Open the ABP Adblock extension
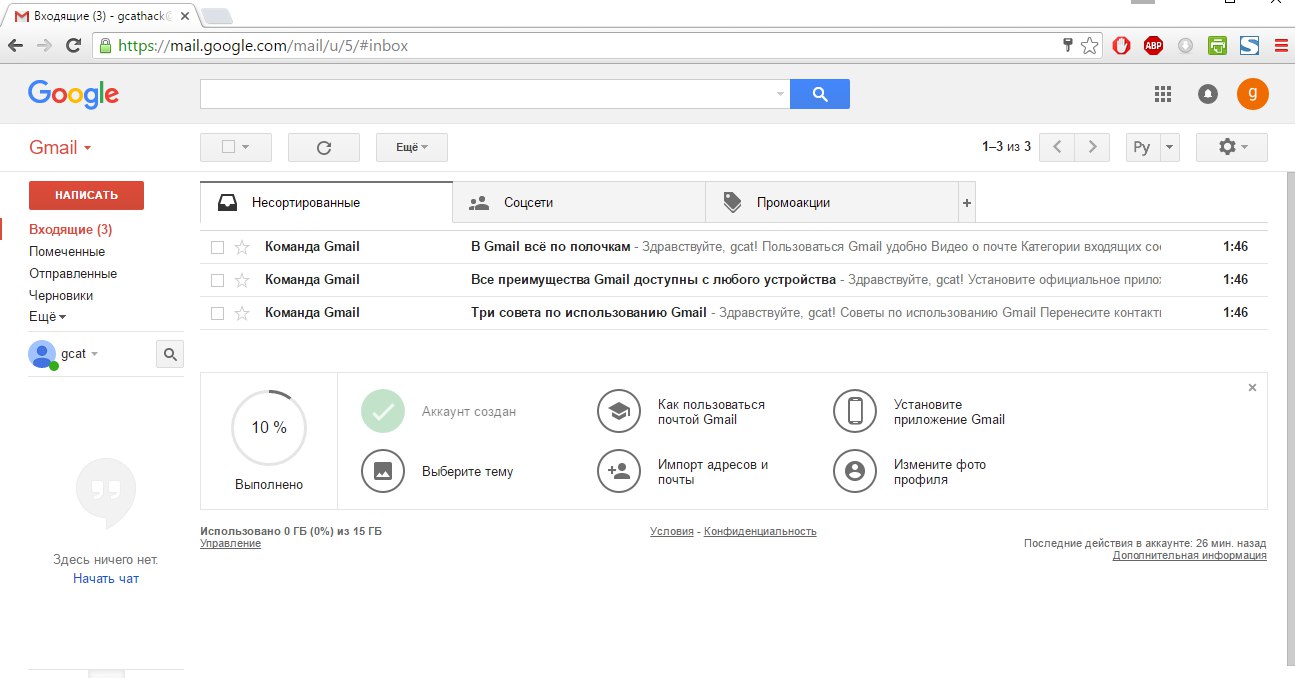The image size is (1295, 678). tap(1154, 45)
